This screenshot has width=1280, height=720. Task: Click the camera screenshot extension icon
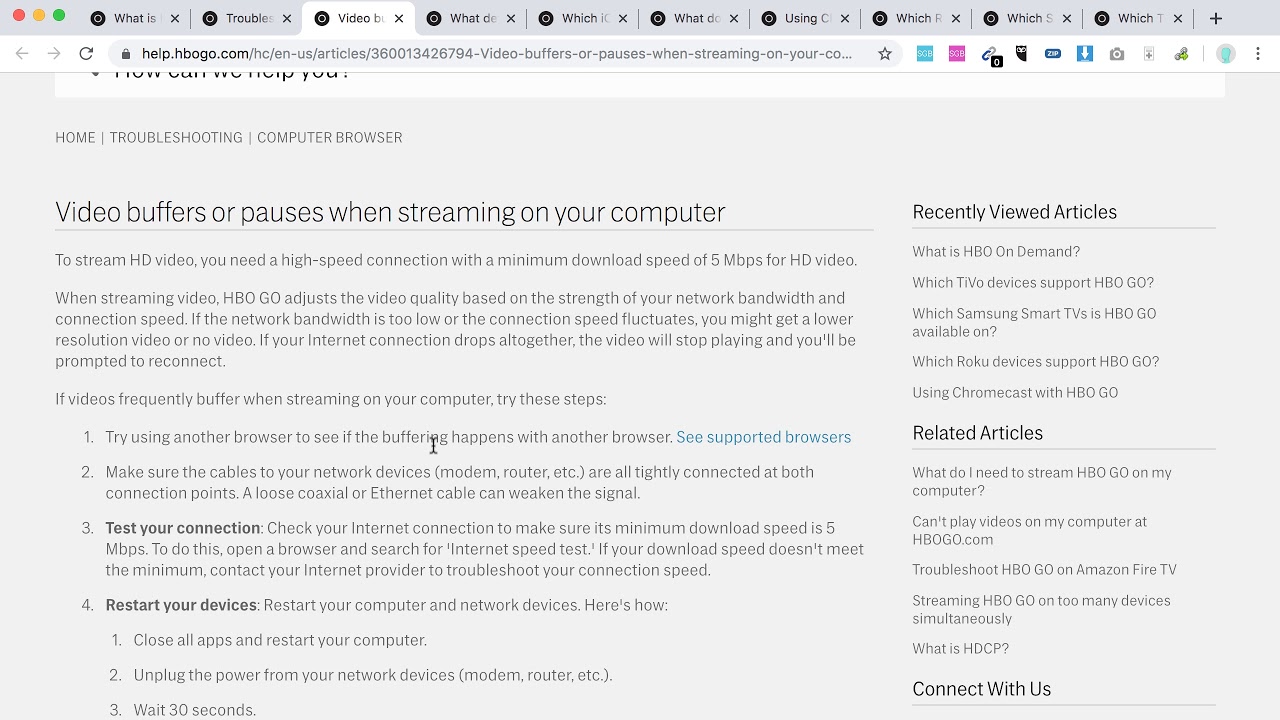(x=1117, y=54)
